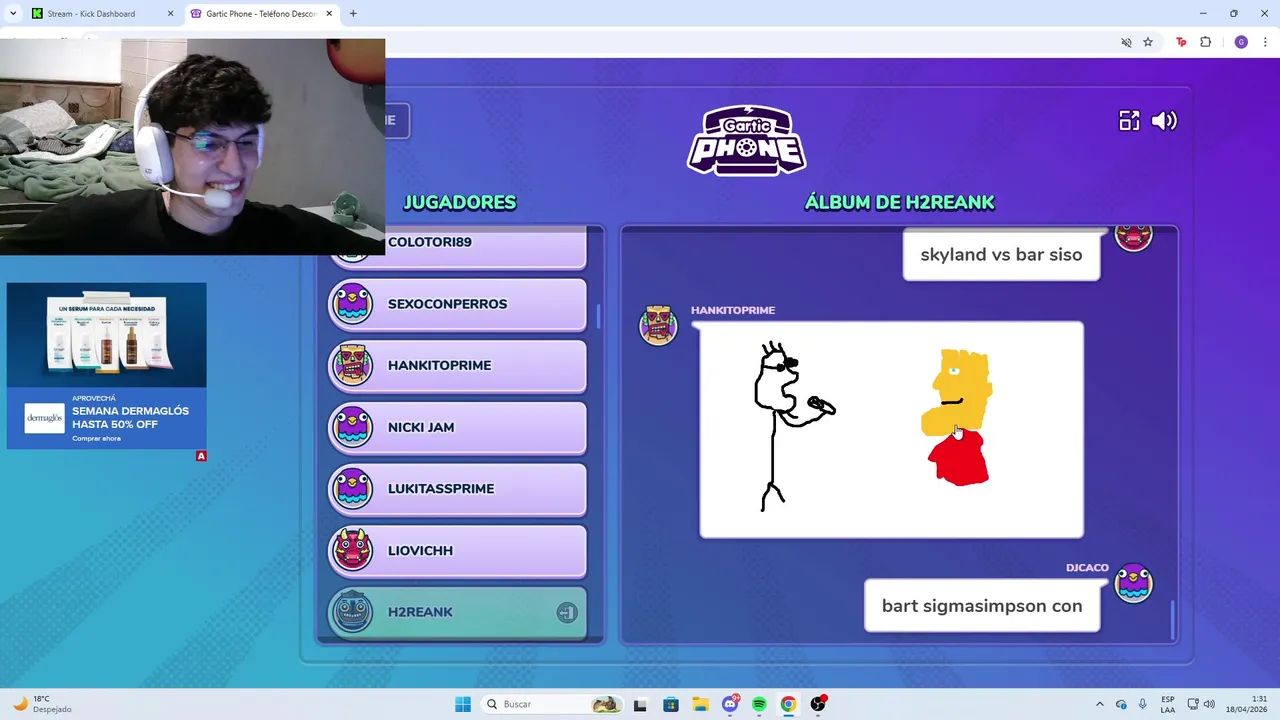Open the red Tp extension
The image size is (1280, 720).
click(1181, 42)
